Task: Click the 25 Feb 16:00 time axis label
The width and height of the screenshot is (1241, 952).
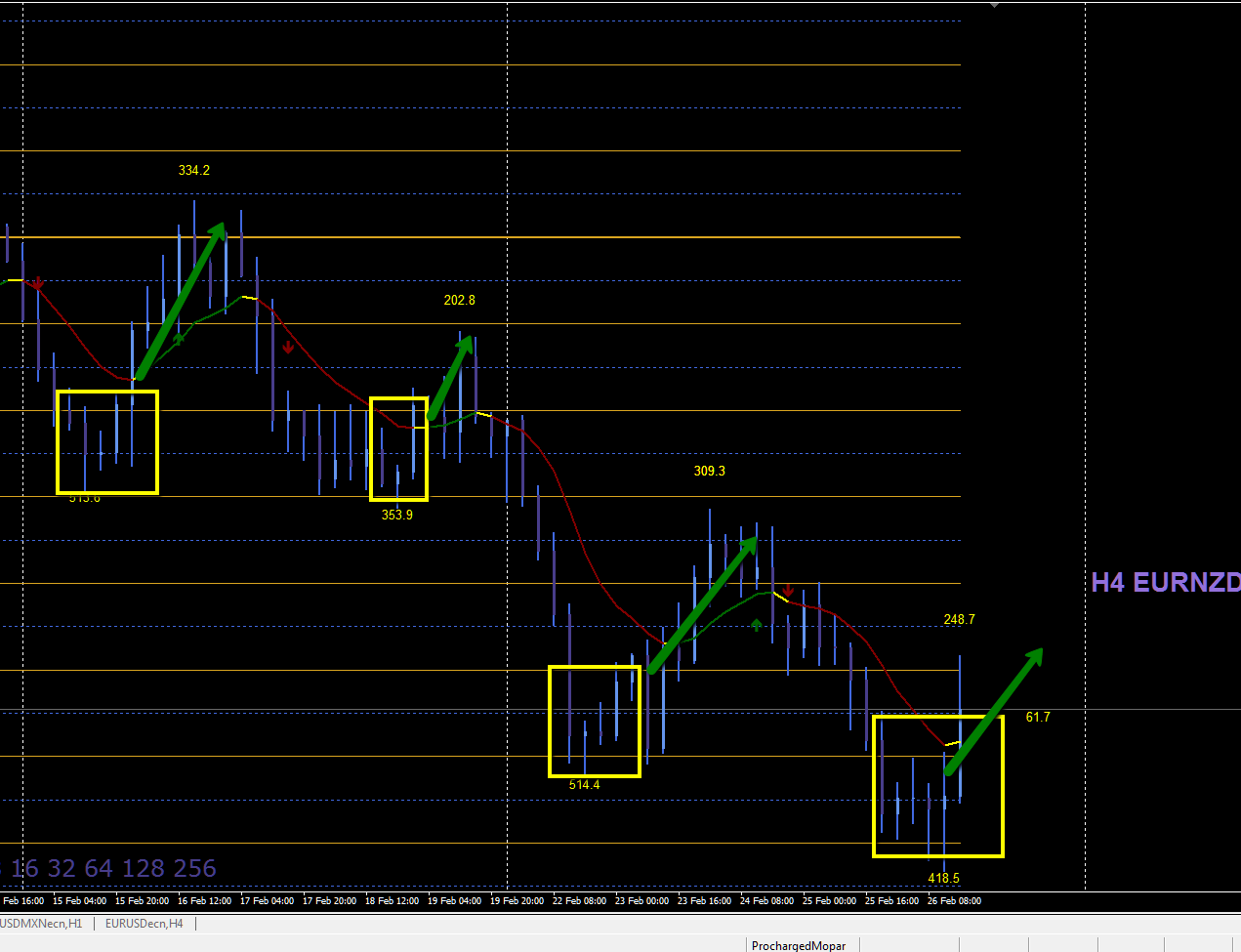Action: [x=892, y=900]
